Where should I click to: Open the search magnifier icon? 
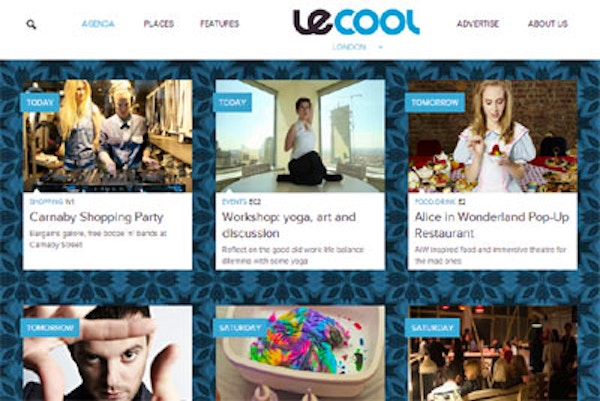tap(31, 24)
